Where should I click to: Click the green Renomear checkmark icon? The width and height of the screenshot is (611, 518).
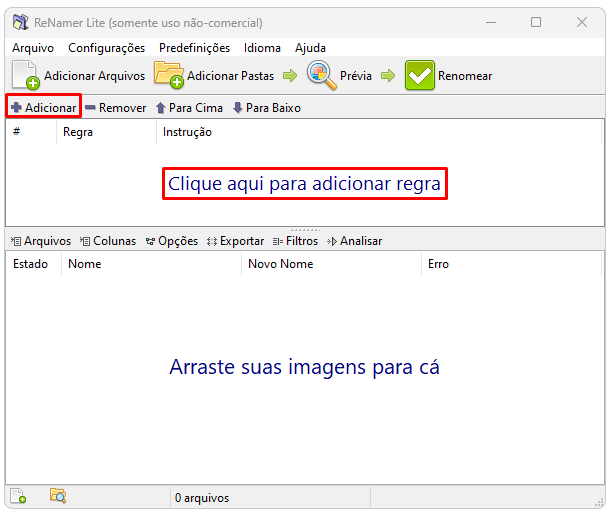click(420, 75)
